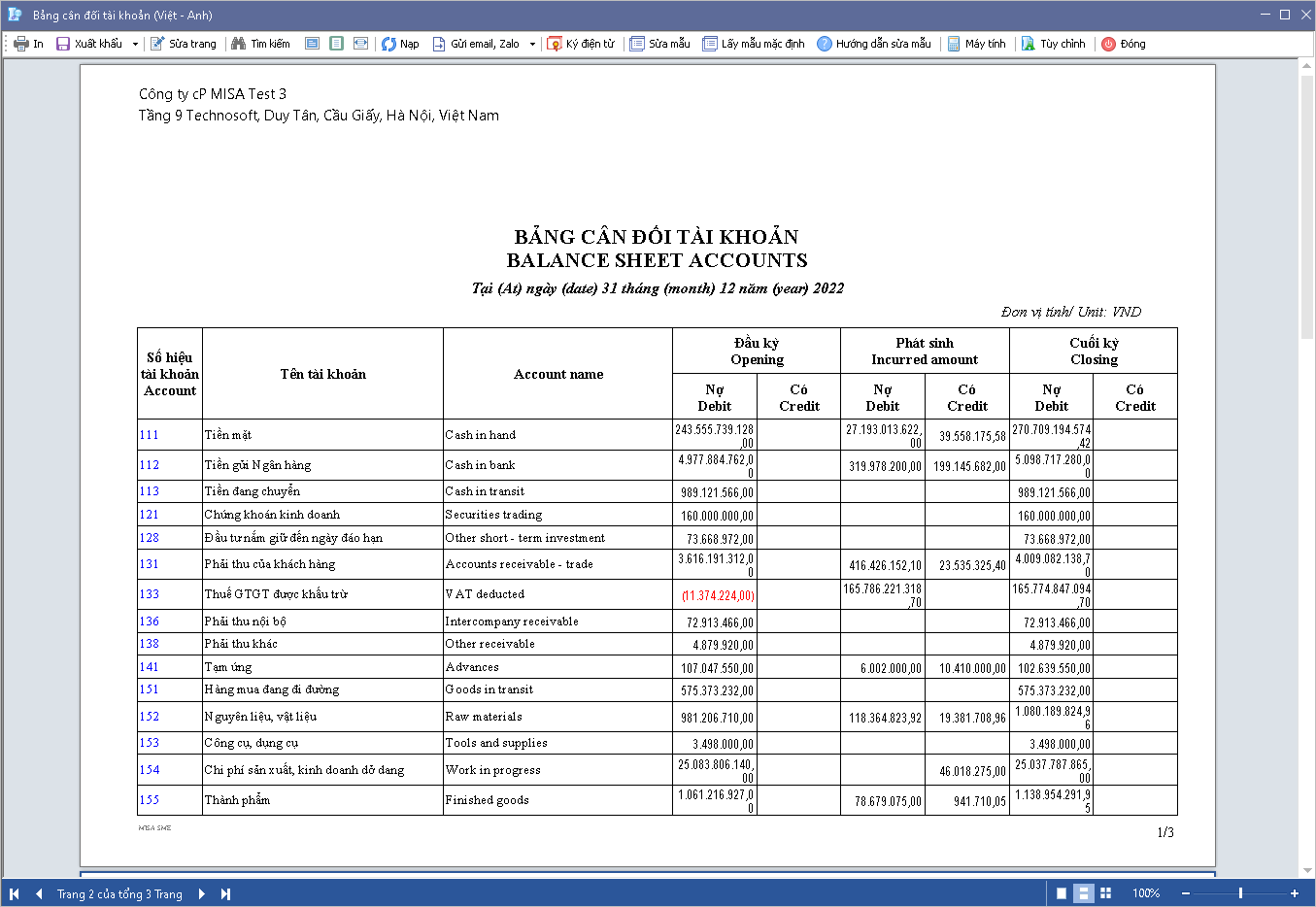Reload report with the Nạp icon

coord(388,44)
